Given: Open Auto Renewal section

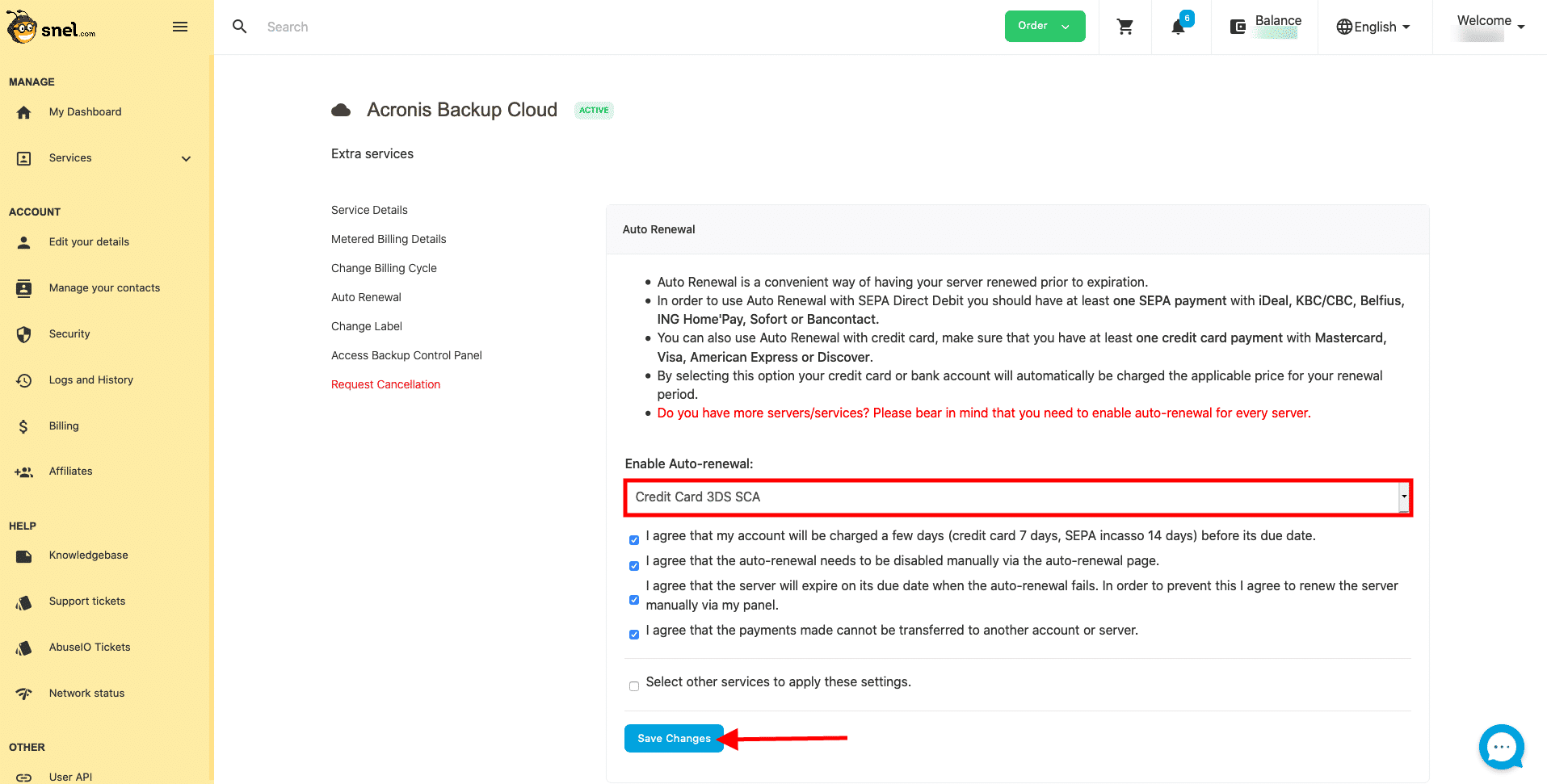Looking at the screenshot, I should pos(366,297).
